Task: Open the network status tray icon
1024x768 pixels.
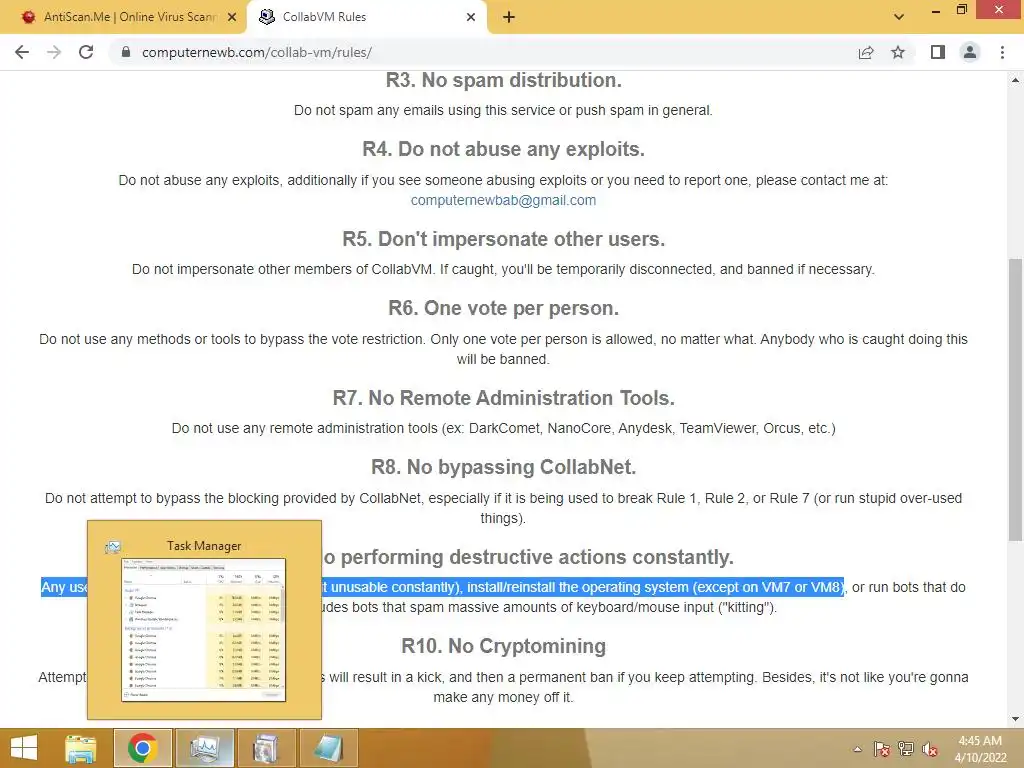Action: coord(906,749)
